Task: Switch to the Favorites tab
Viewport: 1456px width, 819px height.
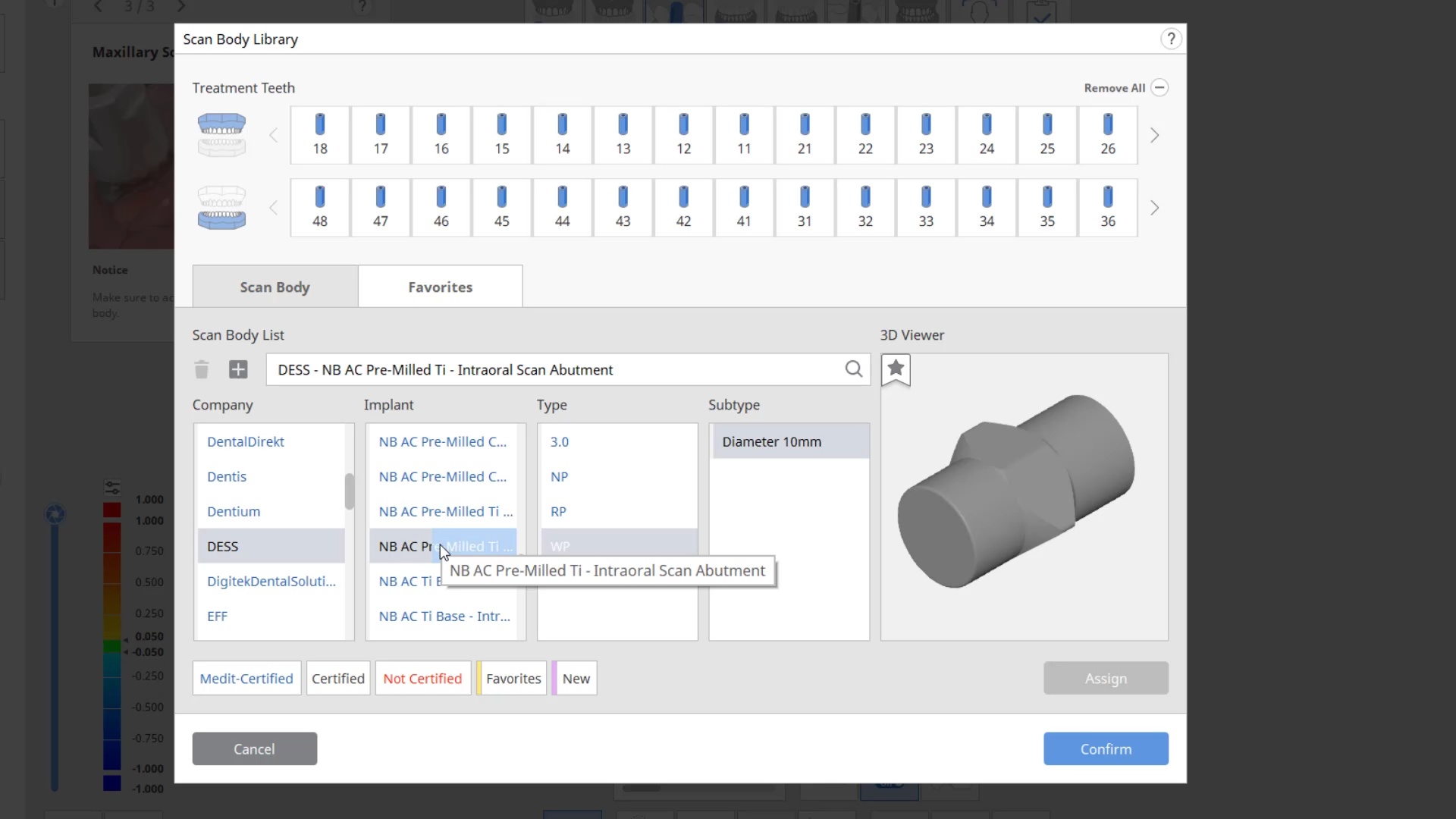Action: [x=440, y=287]
